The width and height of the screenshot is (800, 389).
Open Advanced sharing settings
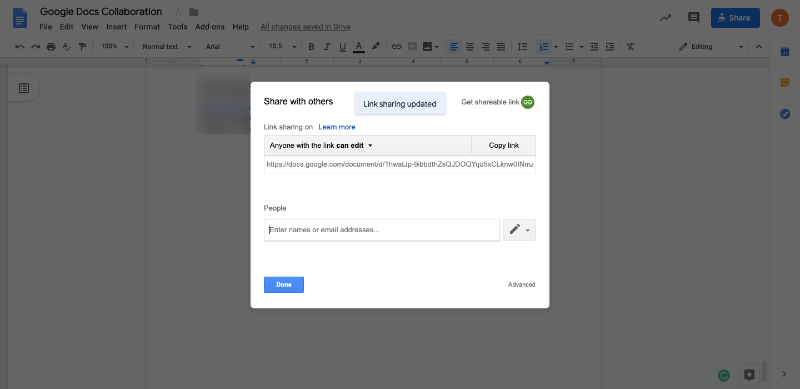point(521,285)
